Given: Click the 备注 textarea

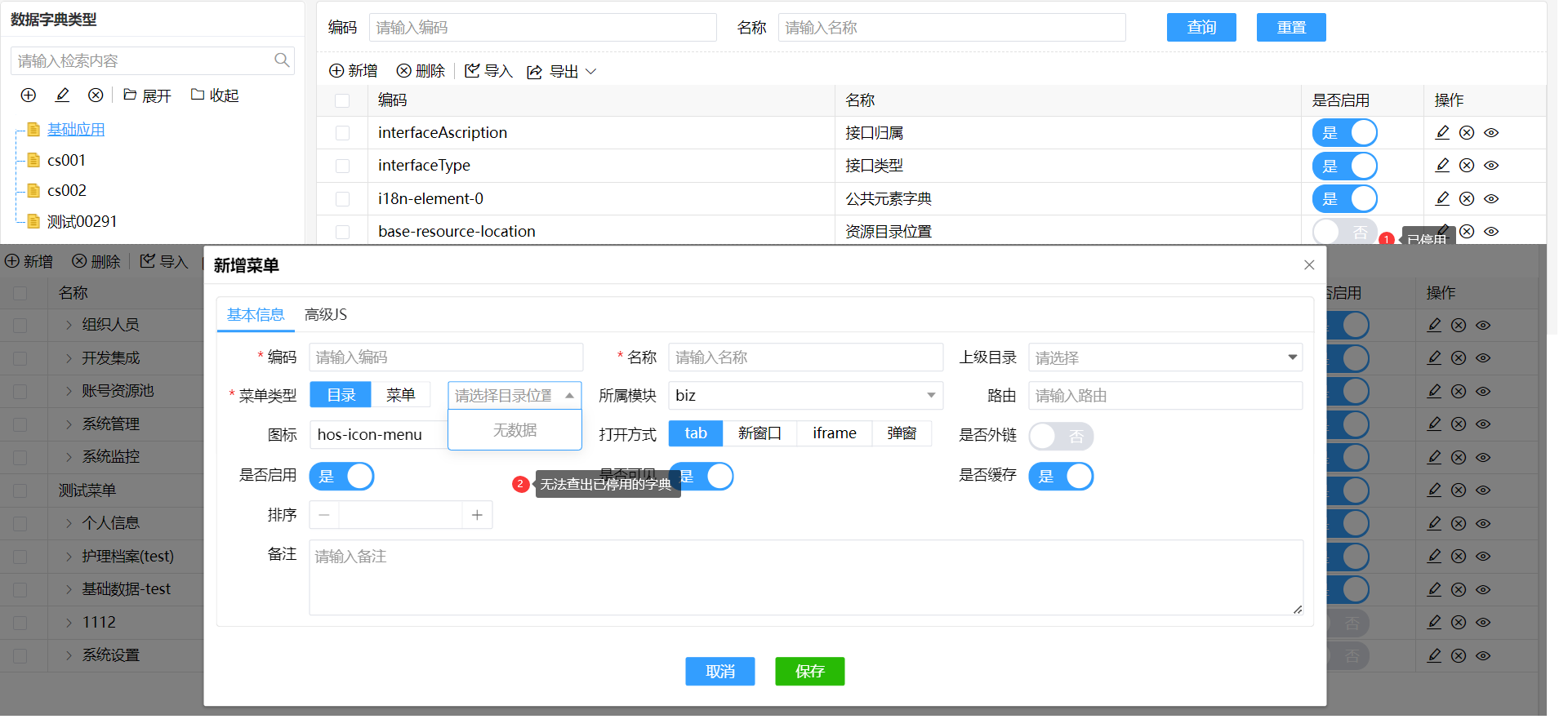Looking at the screenshot, I should [806, 578].
